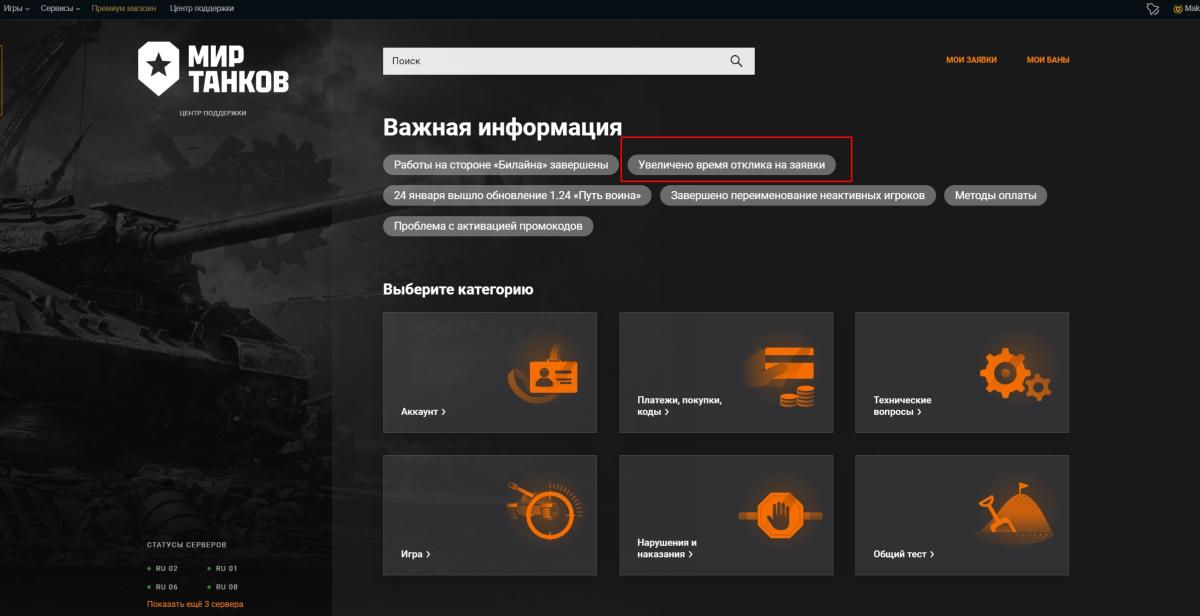Open Увеличено время отклика на заявки notice
Screen dimensions: 1200x616
(x=732, y=164)
